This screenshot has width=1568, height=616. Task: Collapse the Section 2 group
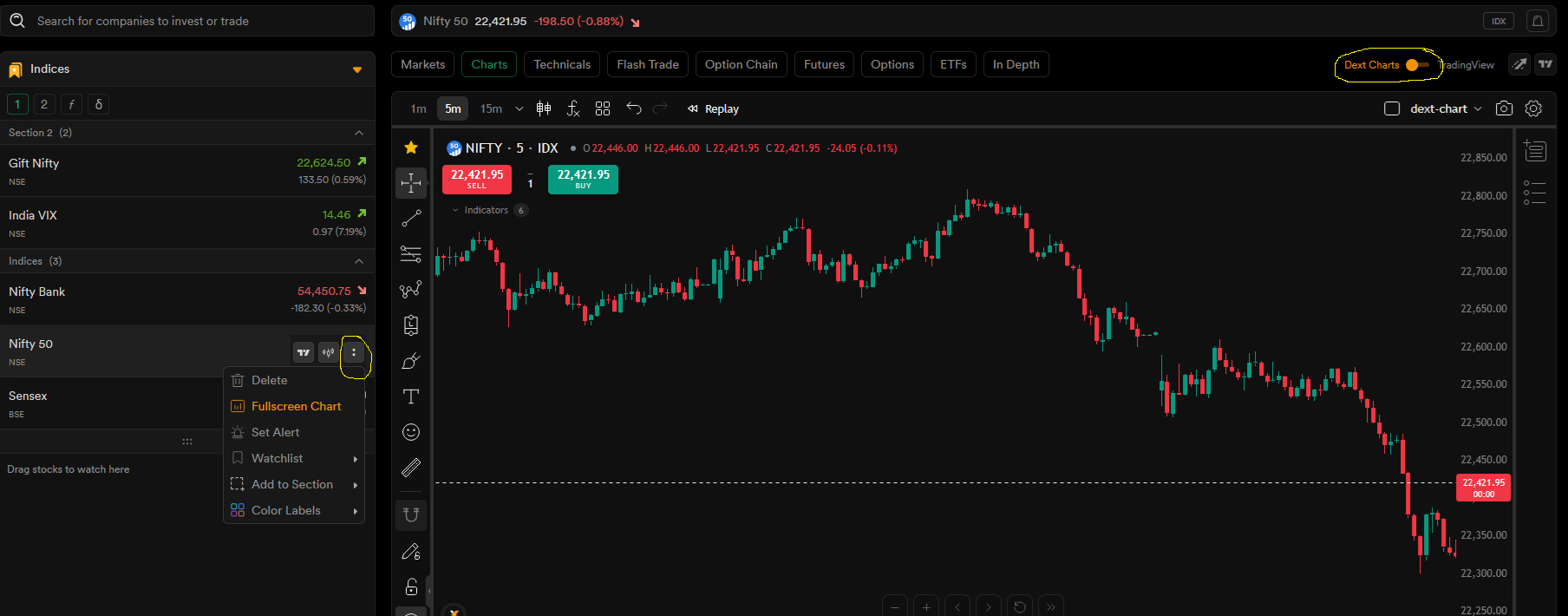tap(359, 133)
